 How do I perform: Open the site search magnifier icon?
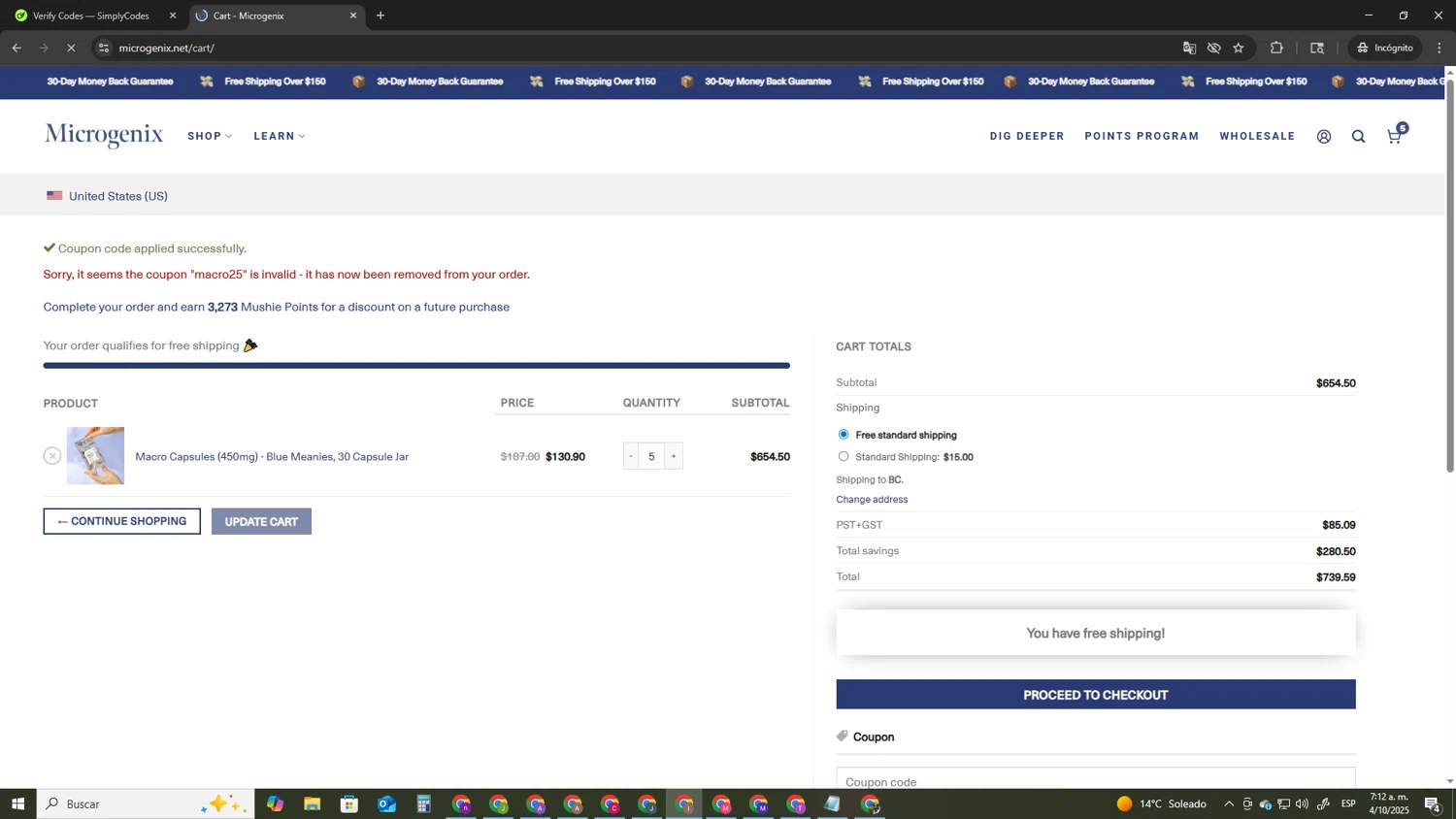point(1358,137)
